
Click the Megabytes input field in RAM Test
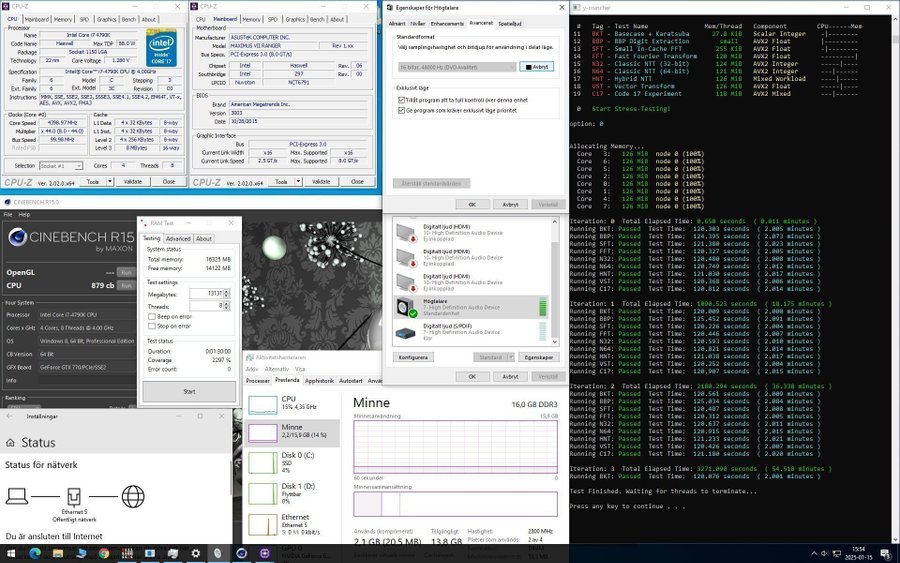205,293
